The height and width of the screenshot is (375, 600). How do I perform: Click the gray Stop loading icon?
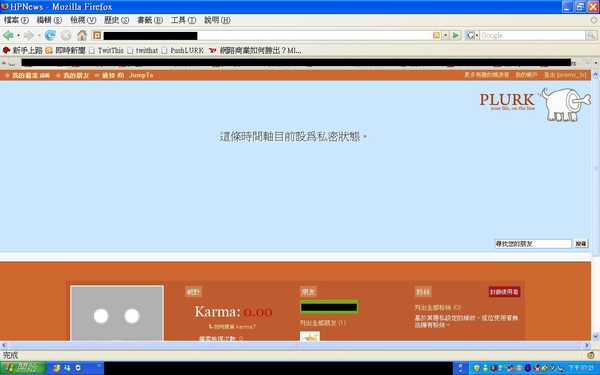point(66,36)
